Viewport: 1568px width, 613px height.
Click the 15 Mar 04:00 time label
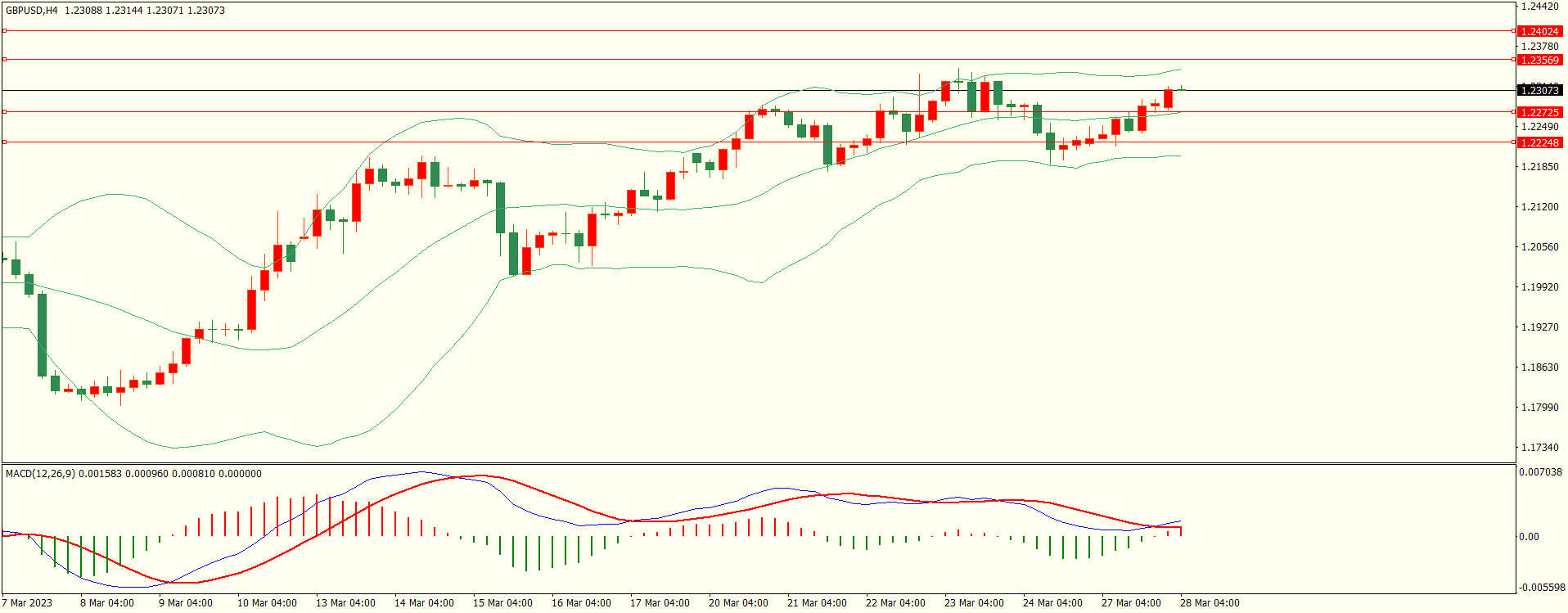(x=502, y=603)
